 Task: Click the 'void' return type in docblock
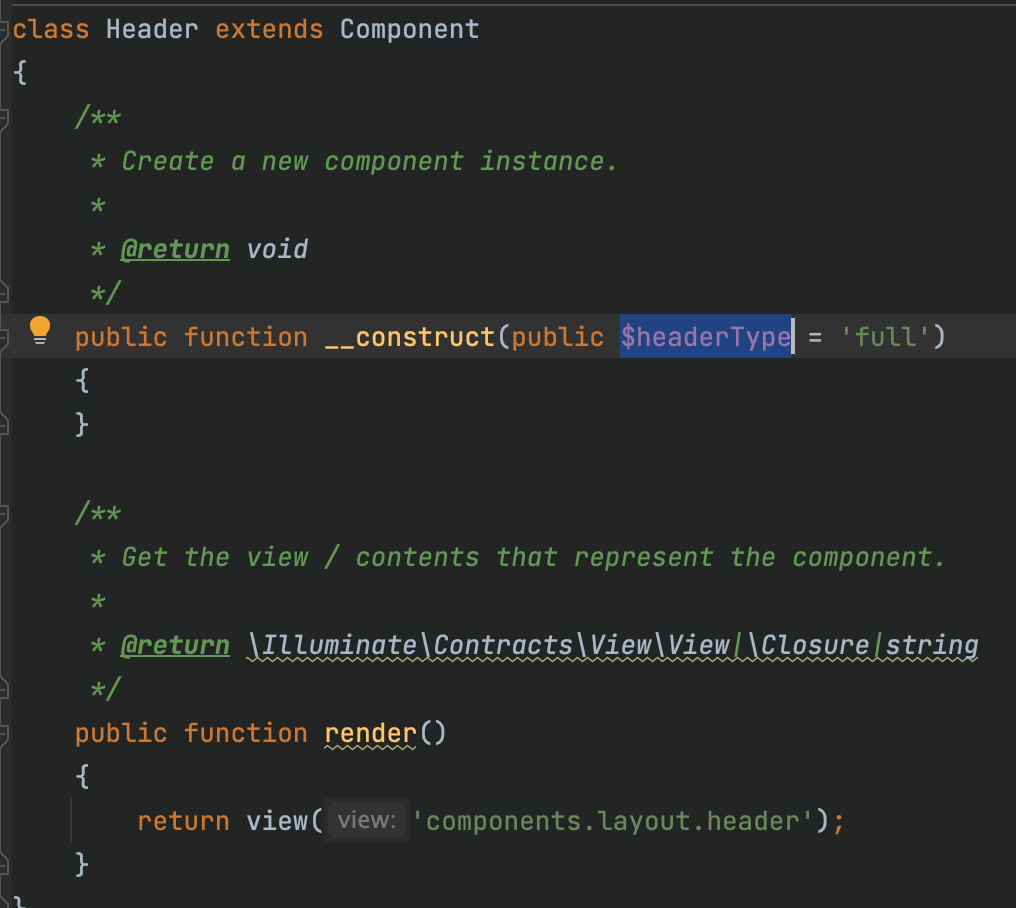pos(277,250)
